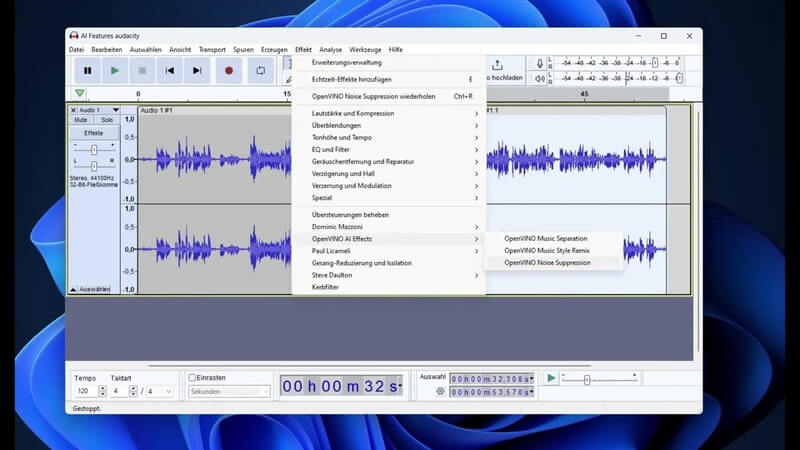Click the Pause button in transport toolbar
Image resolution: width=800 pixels, height=450 pixels.
click(87, 71)
